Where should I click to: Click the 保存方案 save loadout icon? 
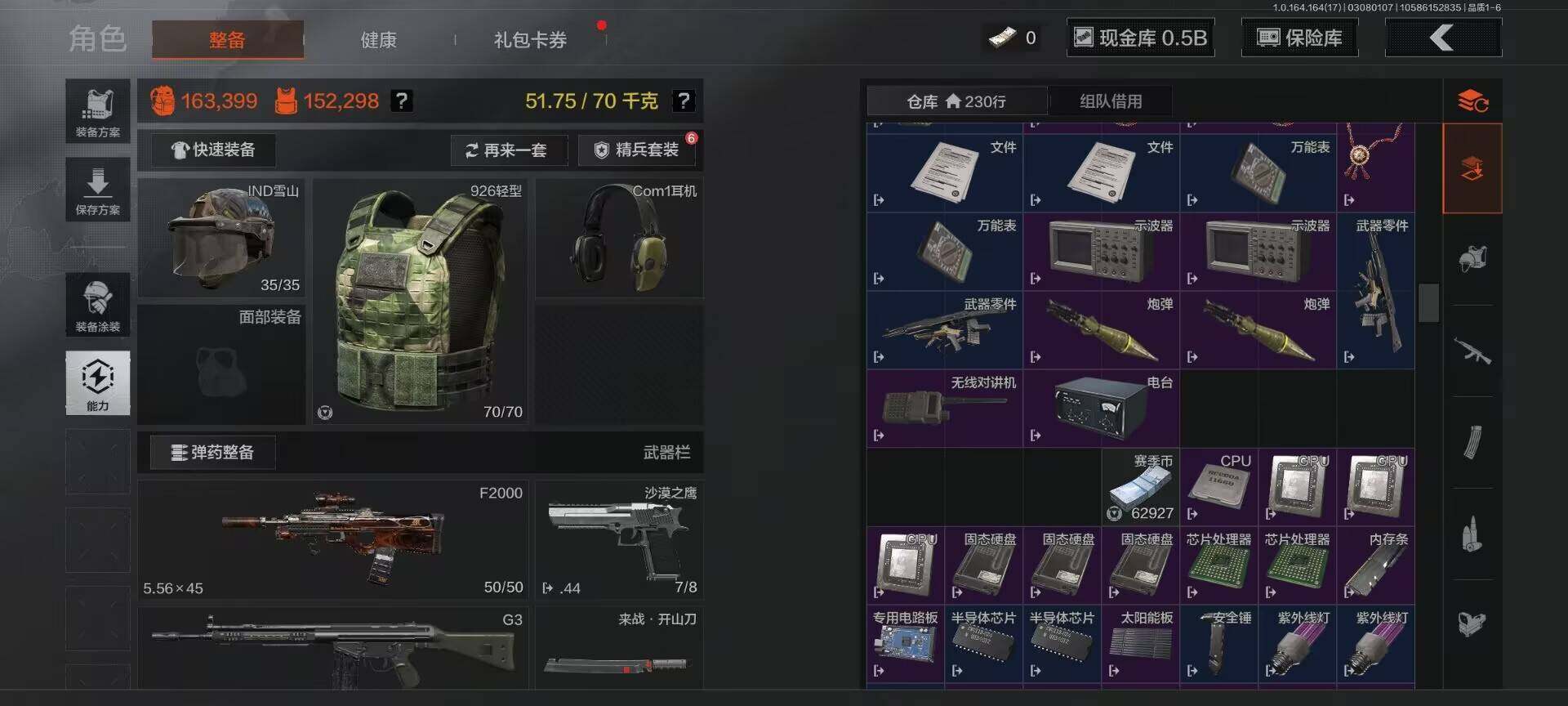pyautogui.click(x=98, y=190)
